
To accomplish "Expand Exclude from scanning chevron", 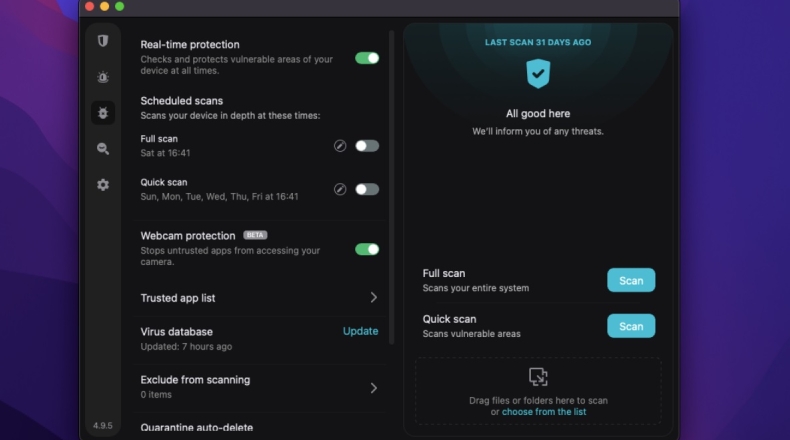I will tap(374, 387).
